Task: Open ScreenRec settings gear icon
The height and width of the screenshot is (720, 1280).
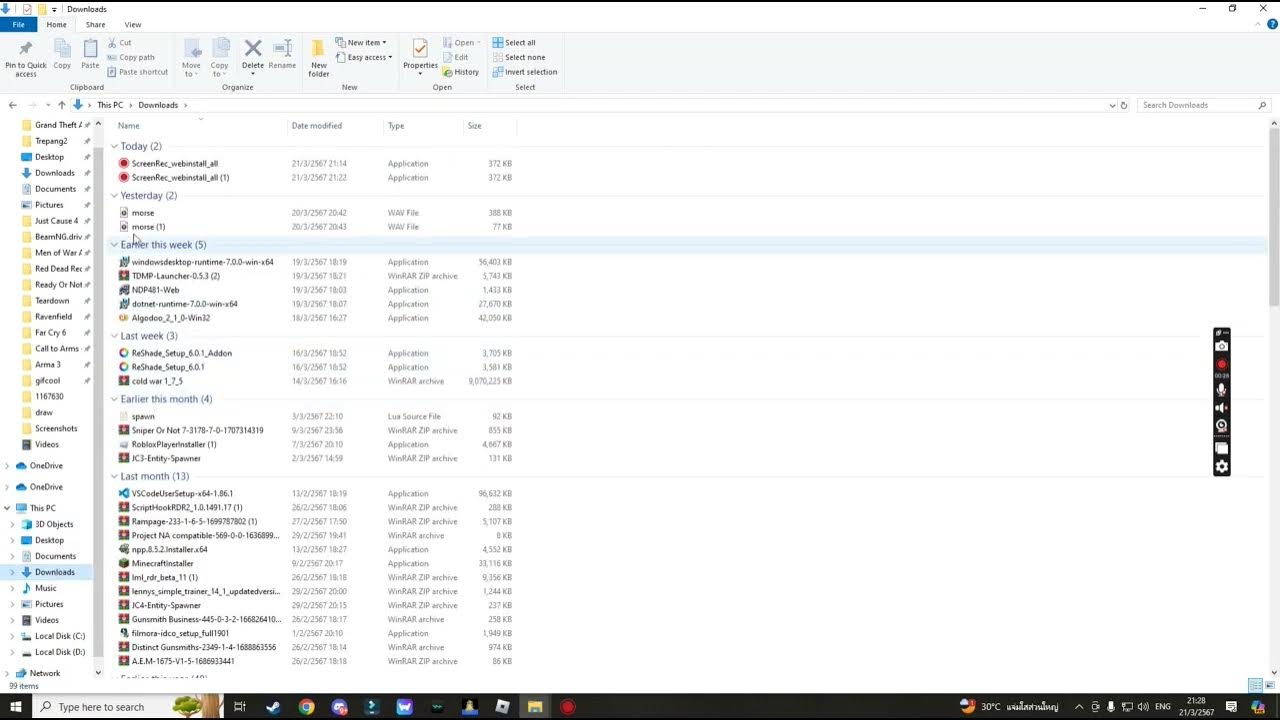Action: pos(1221,467)
